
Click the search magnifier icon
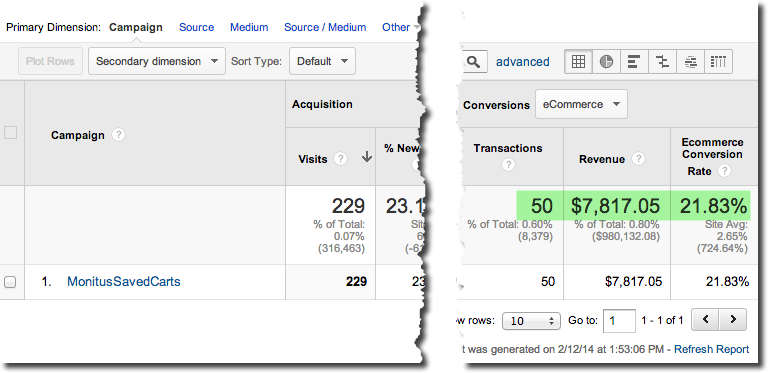(473, 62)
